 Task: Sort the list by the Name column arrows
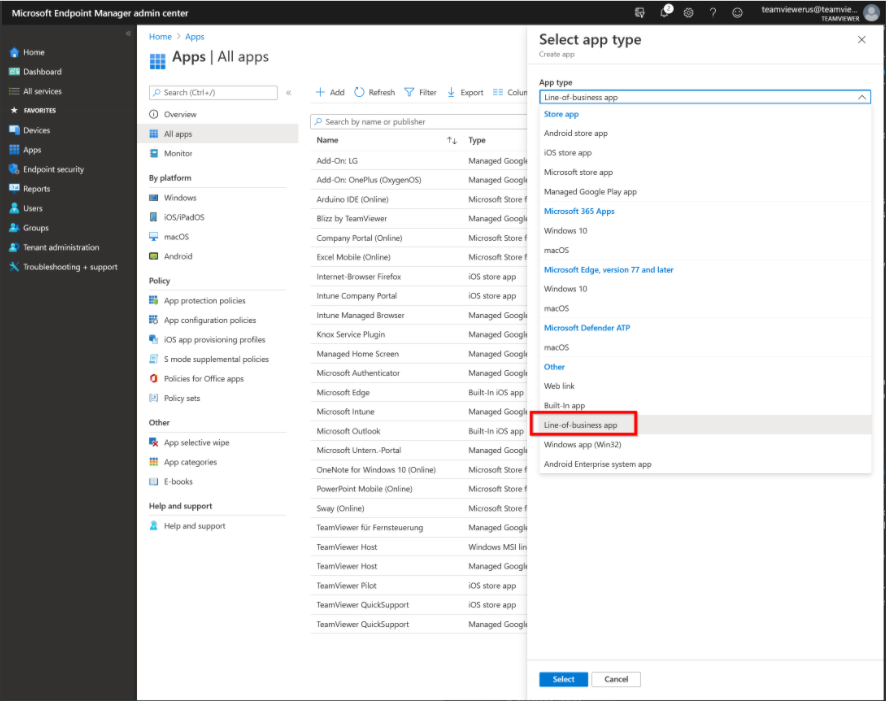452,140
